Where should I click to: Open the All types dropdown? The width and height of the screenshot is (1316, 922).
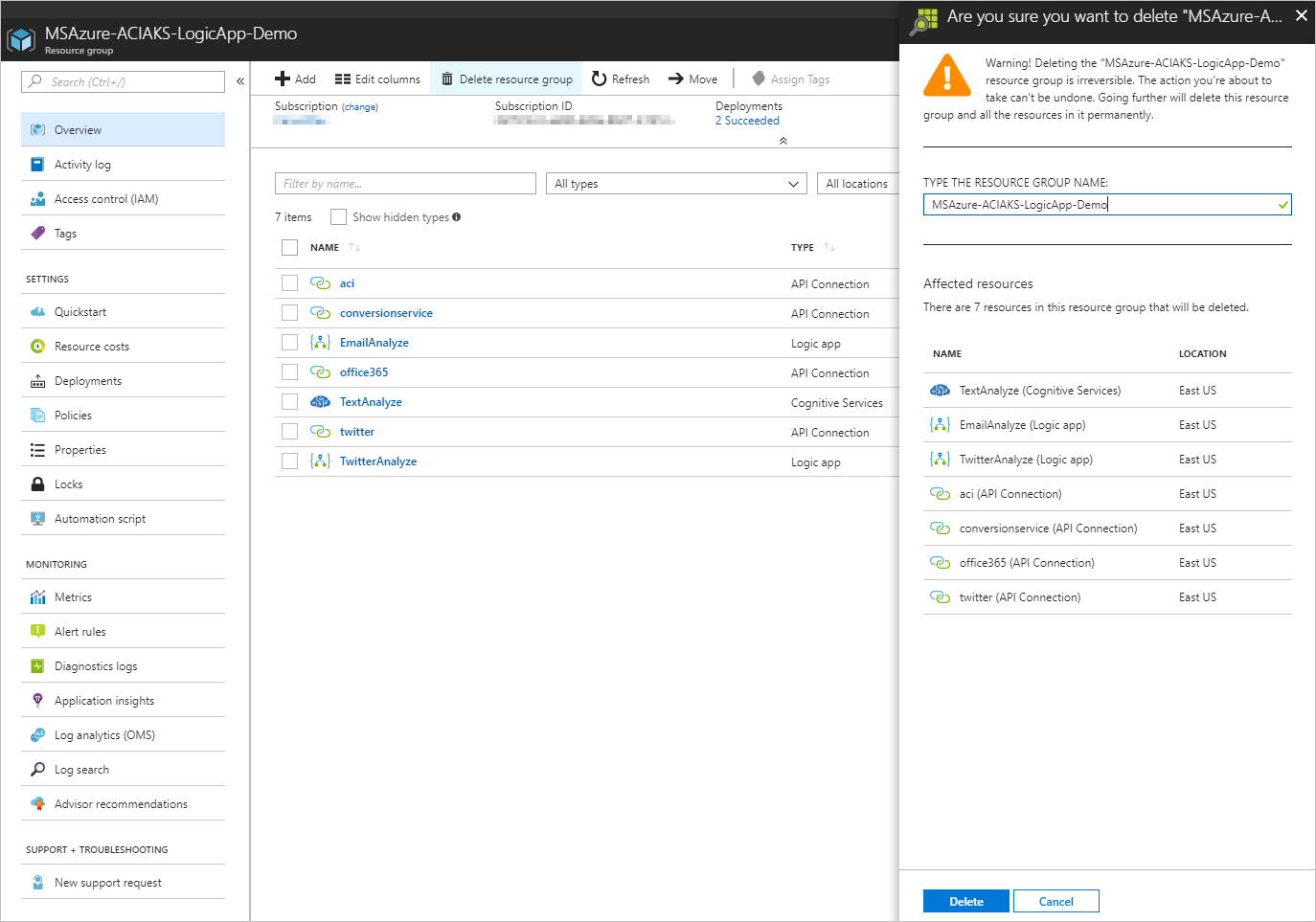pos(676,184)
